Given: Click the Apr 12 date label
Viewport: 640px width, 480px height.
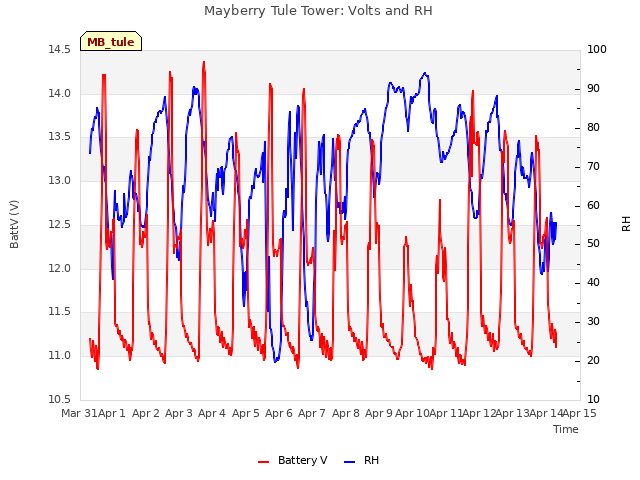Looking at the screenshot, I should click(x=479, y=413).
